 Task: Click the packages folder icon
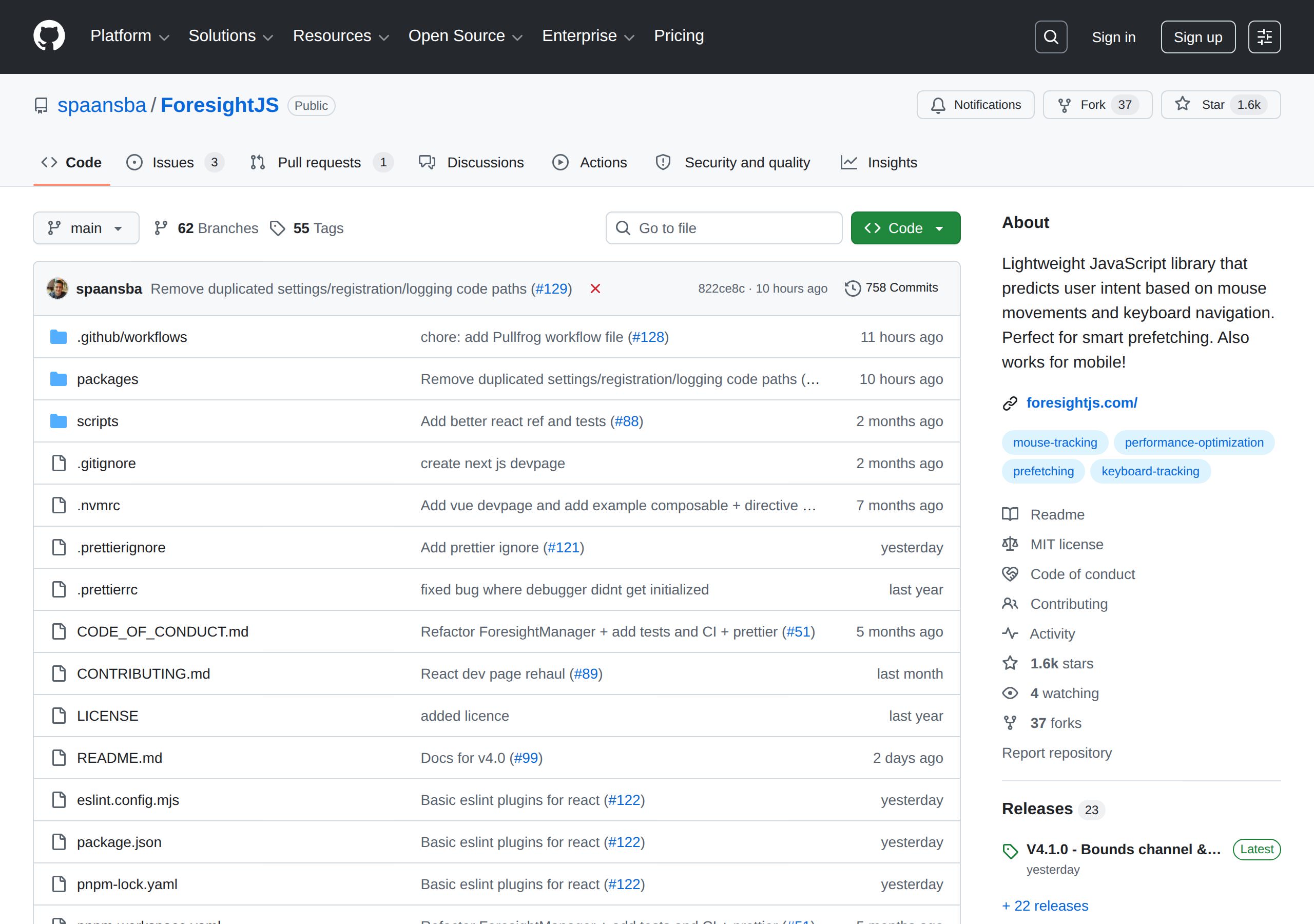pyautogui.click(x=59, y=379)
